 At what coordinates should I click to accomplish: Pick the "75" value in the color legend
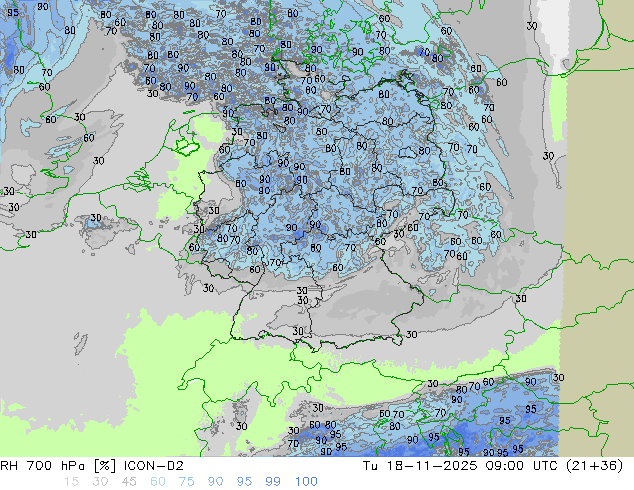pyautogui.click(x=186, y=482)
